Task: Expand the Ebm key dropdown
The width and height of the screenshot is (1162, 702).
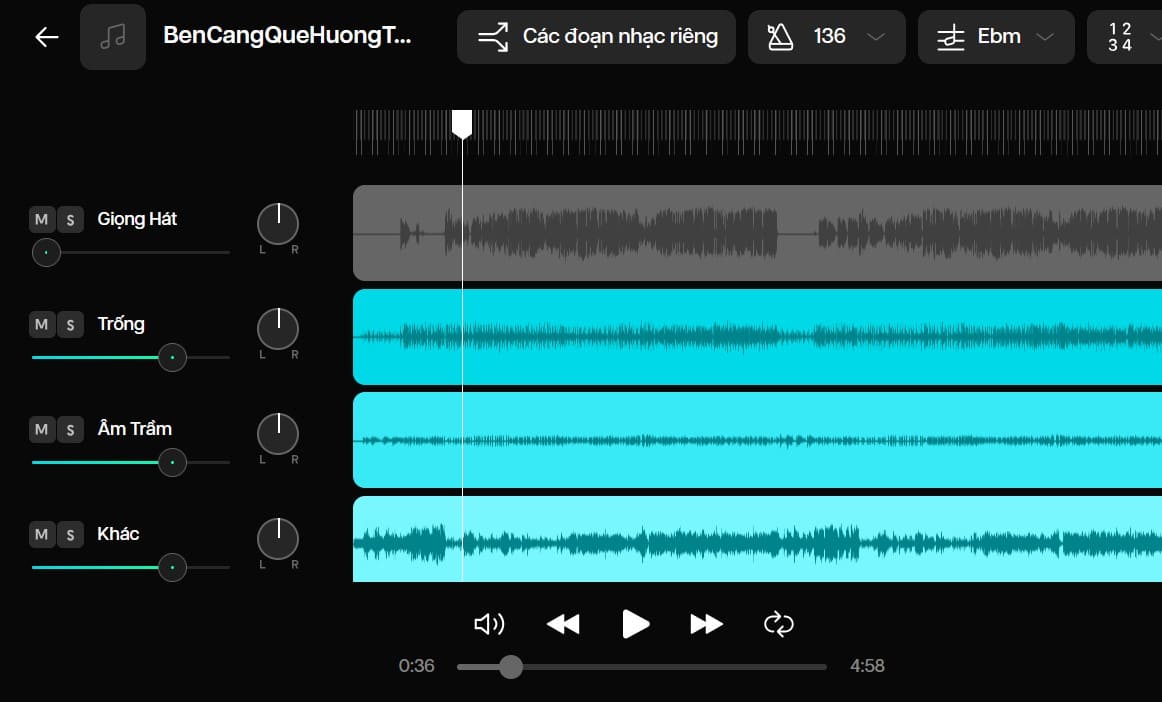Action: 995,37
